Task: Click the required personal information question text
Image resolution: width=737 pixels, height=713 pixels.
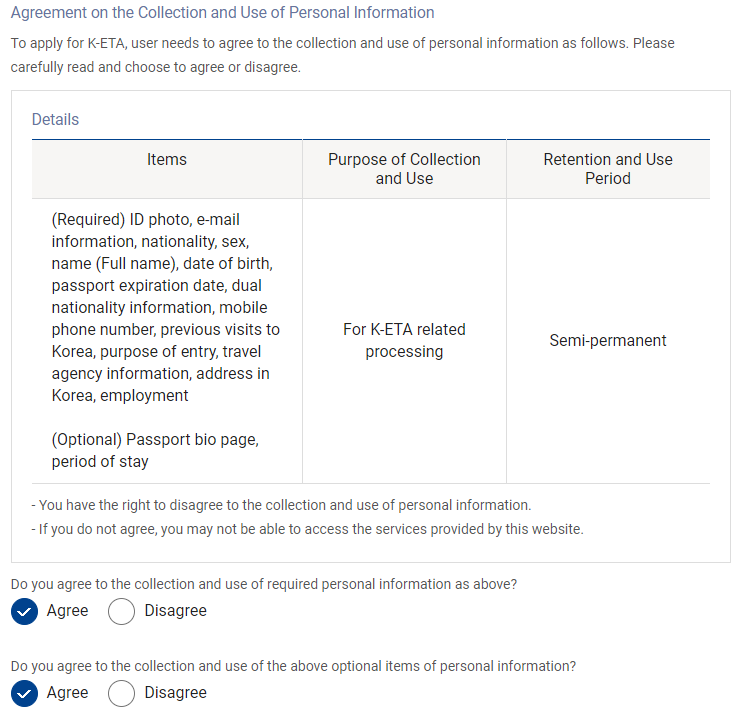Action: 264,584
